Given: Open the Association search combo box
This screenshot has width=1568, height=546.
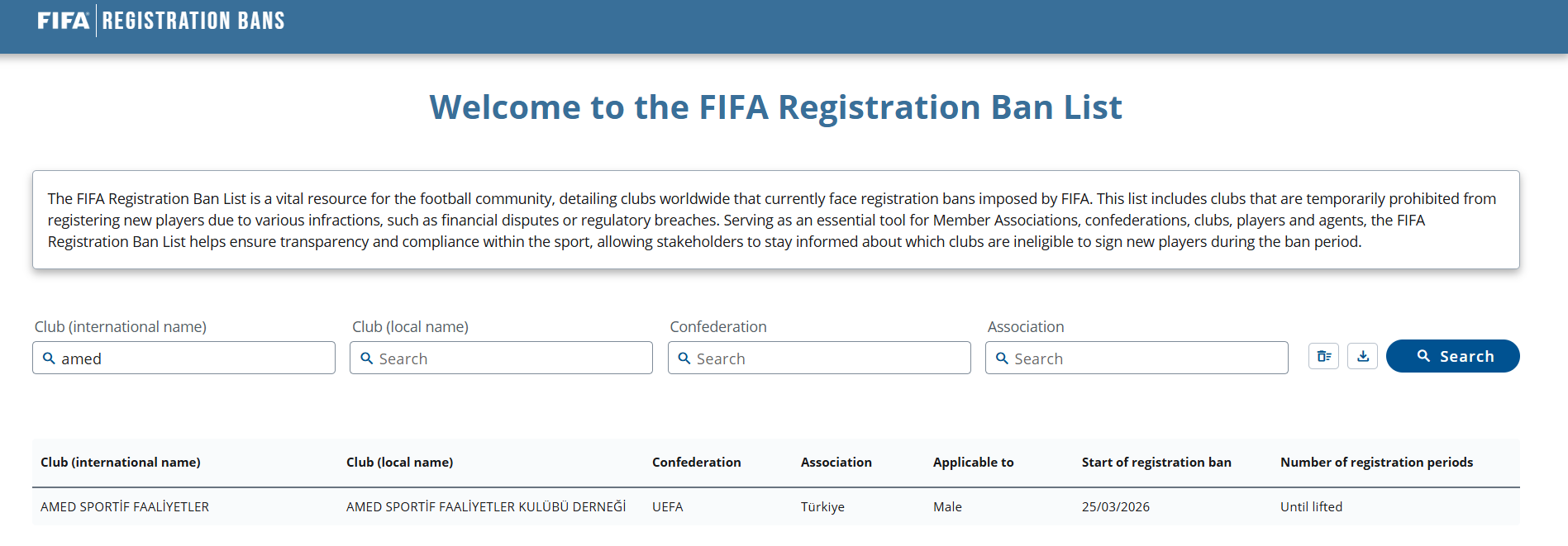Looking at the screenshot, I should 1145,358.
